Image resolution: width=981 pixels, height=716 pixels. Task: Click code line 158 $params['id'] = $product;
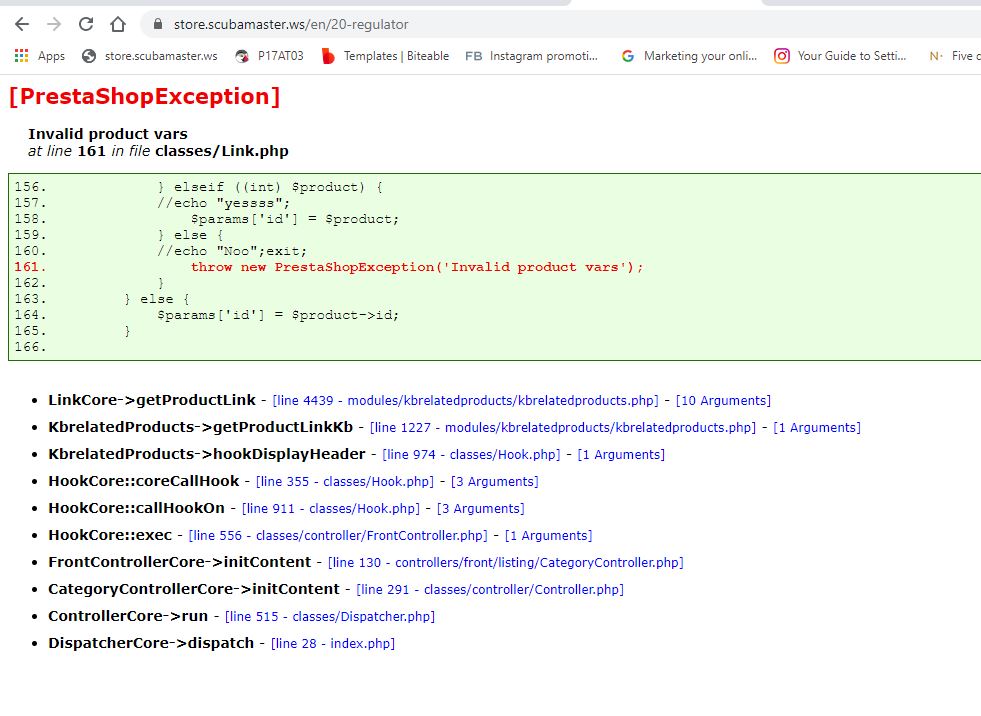pos(295,219)
